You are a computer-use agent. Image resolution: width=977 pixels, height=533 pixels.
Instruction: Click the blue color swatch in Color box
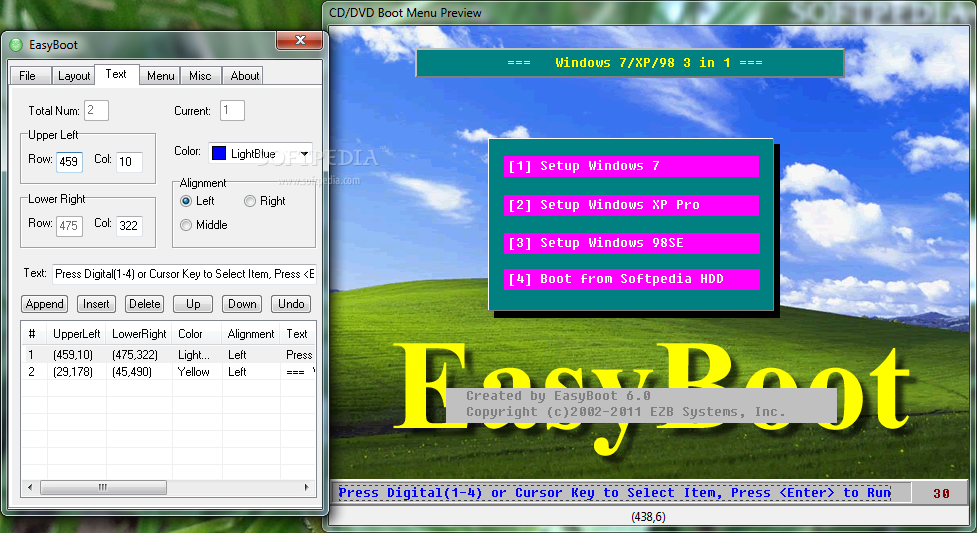coord(219,153)
